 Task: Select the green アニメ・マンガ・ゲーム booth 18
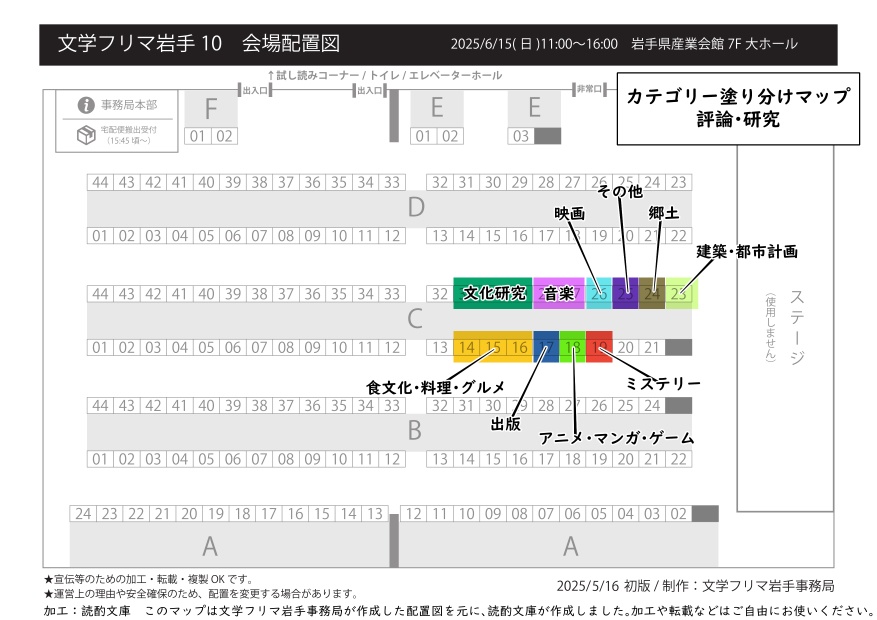571,347
